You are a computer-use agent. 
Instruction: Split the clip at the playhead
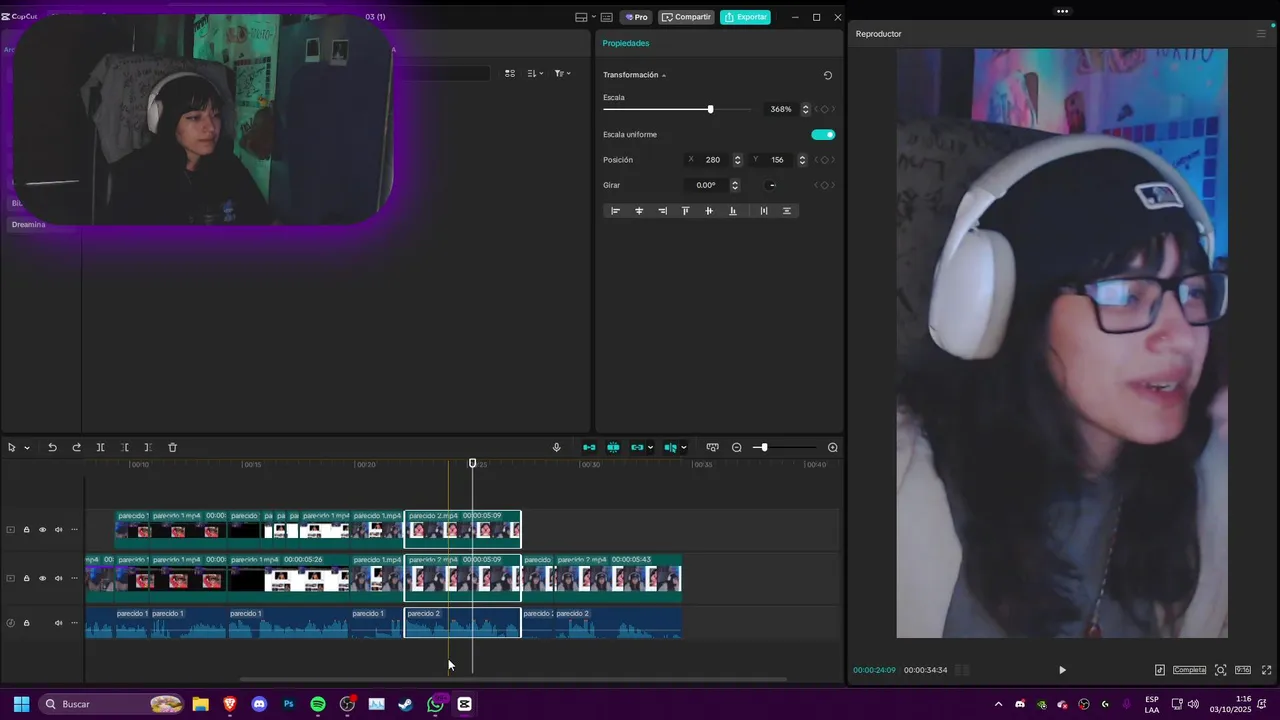click(100, 447)
